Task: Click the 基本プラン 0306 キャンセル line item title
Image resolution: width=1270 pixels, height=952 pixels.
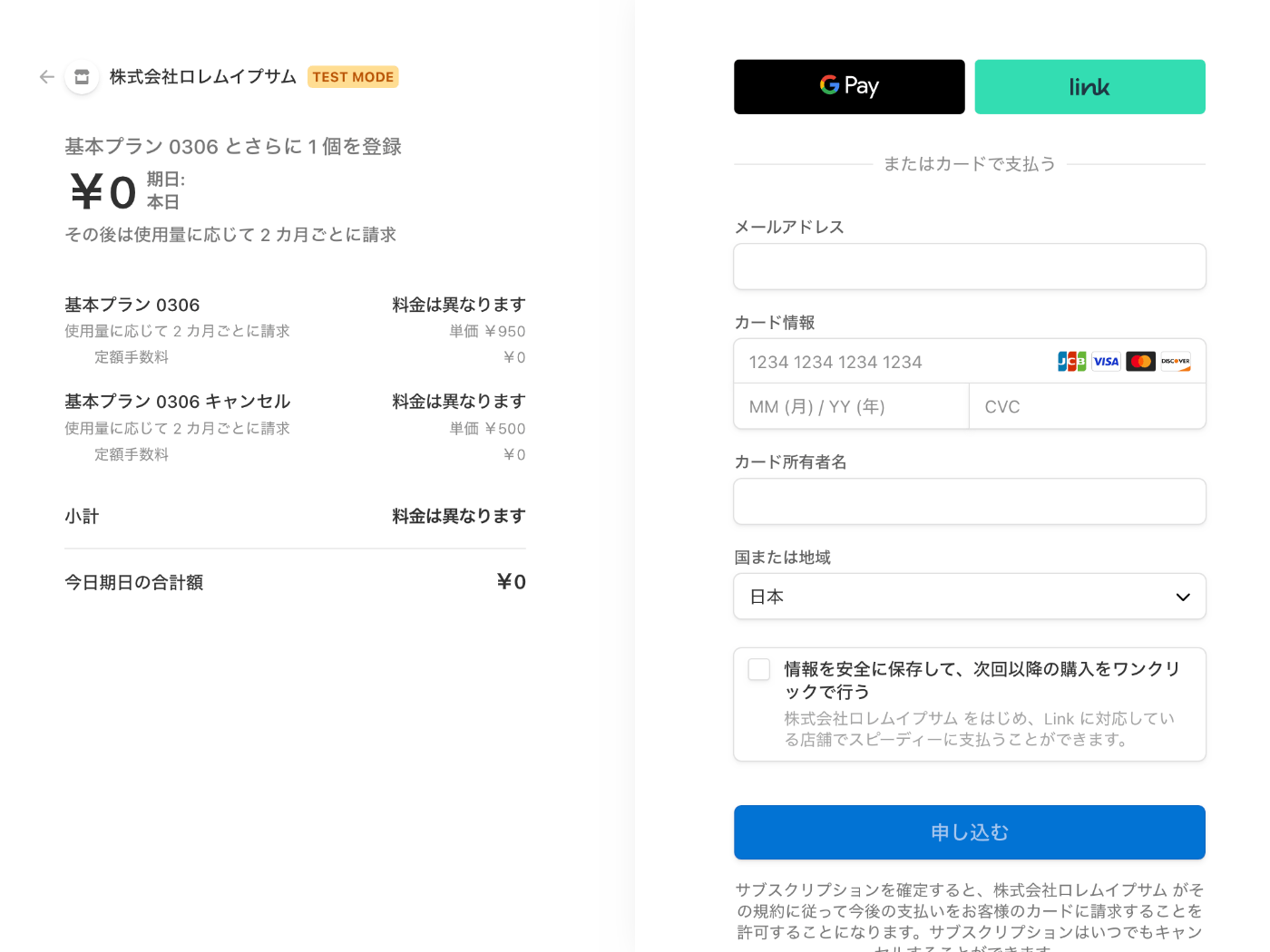Action: click(x=178, y=402)
